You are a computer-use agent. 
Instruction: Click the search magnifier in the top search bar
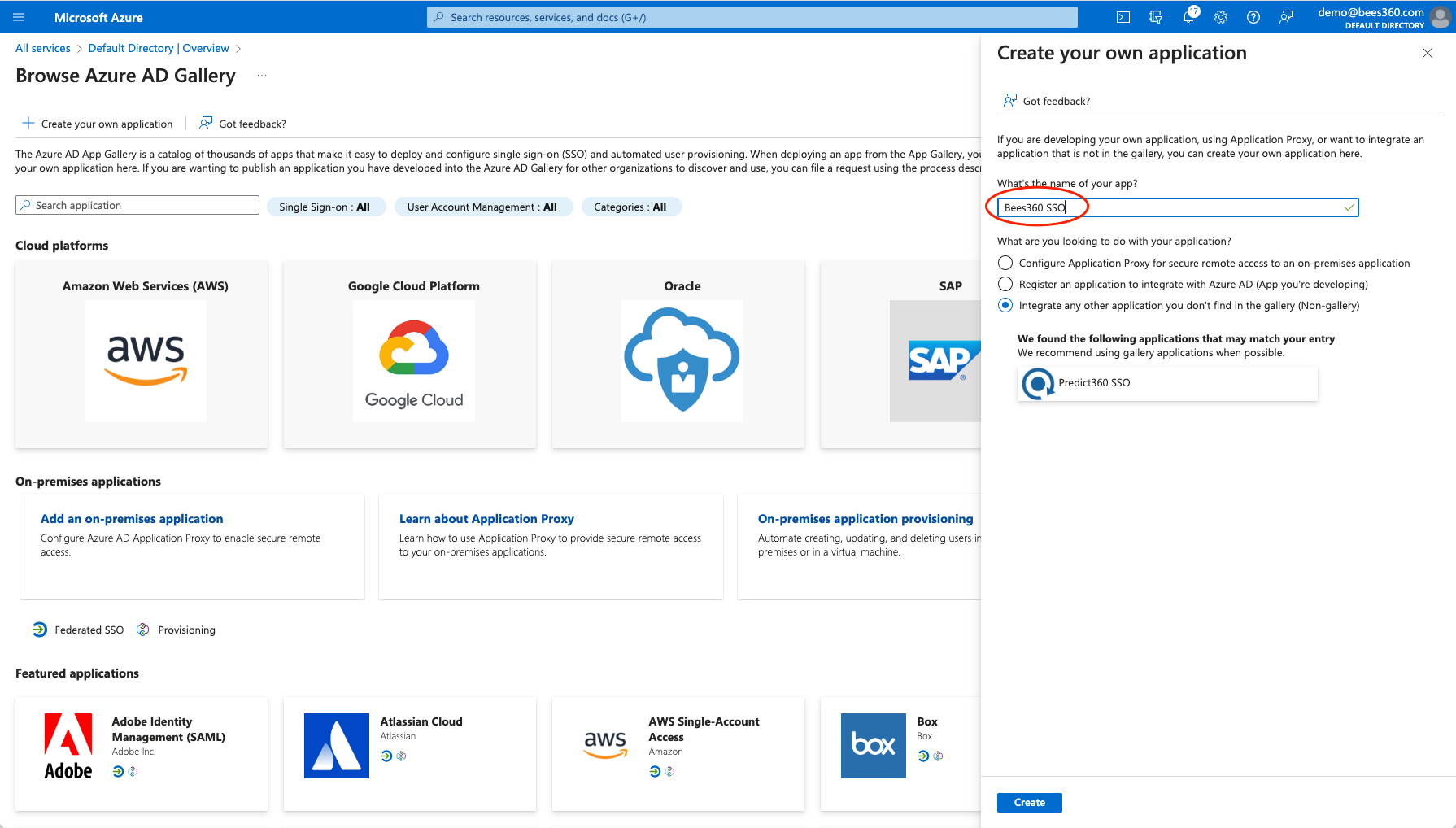tap(439, 17)
